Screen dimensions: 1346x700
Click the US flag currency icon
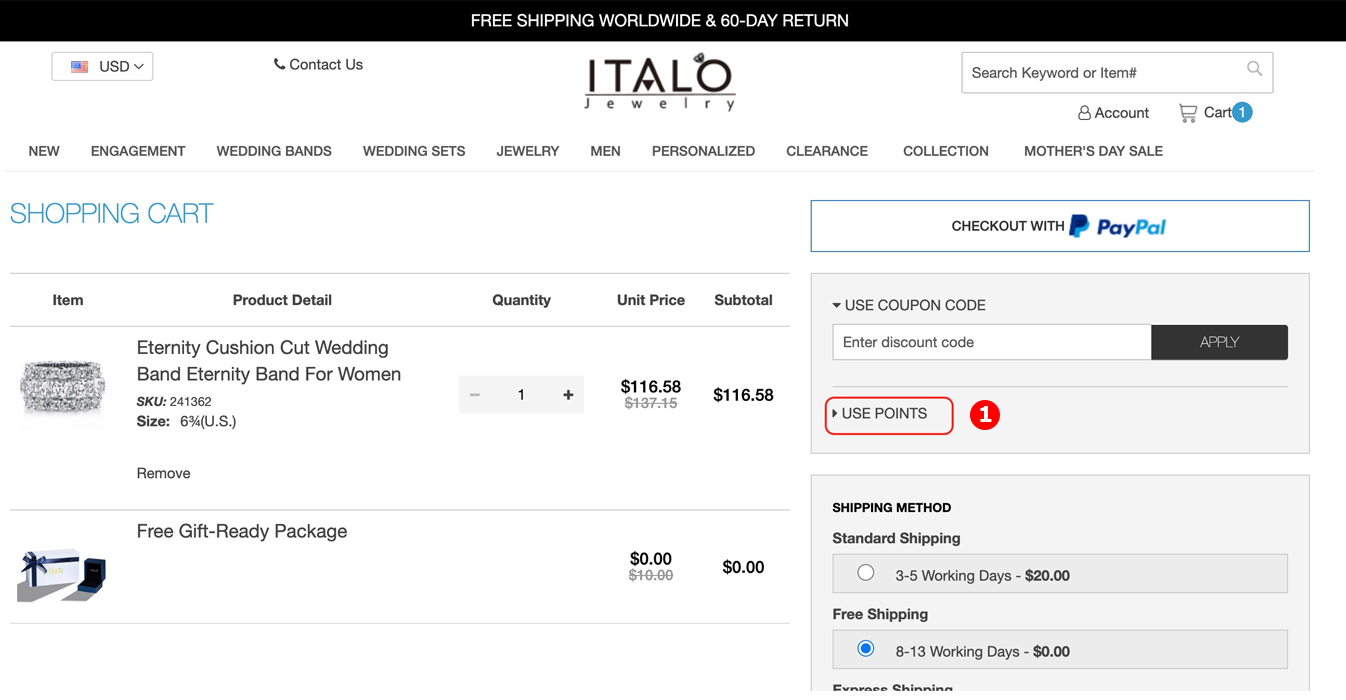point(80,67)
